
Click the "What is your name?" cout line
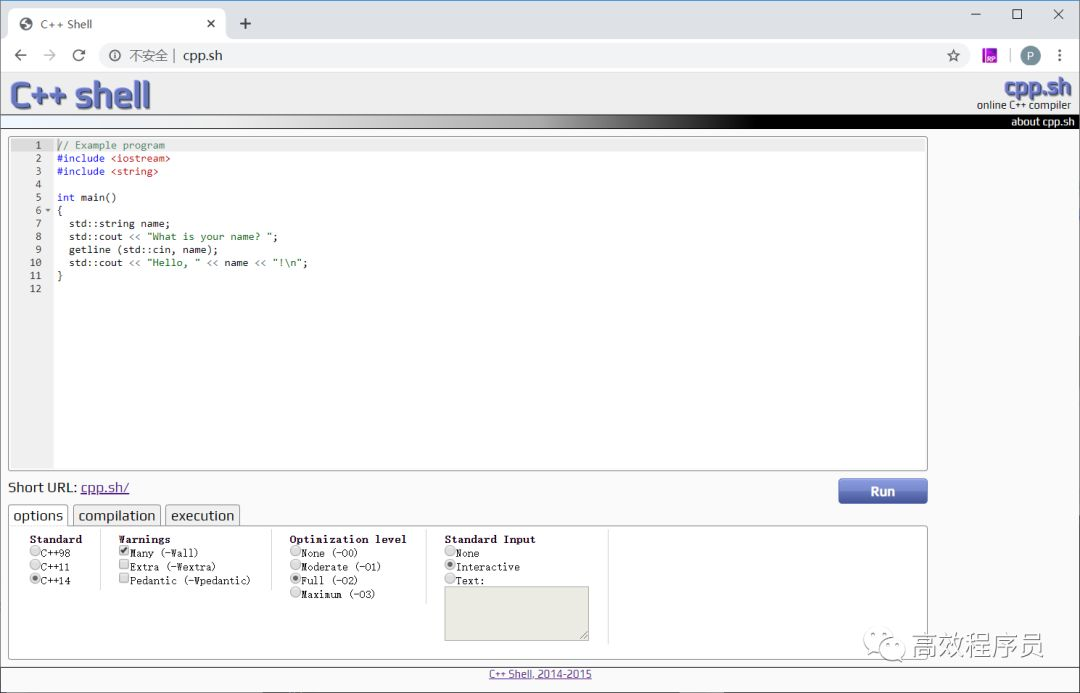point(174,237)
